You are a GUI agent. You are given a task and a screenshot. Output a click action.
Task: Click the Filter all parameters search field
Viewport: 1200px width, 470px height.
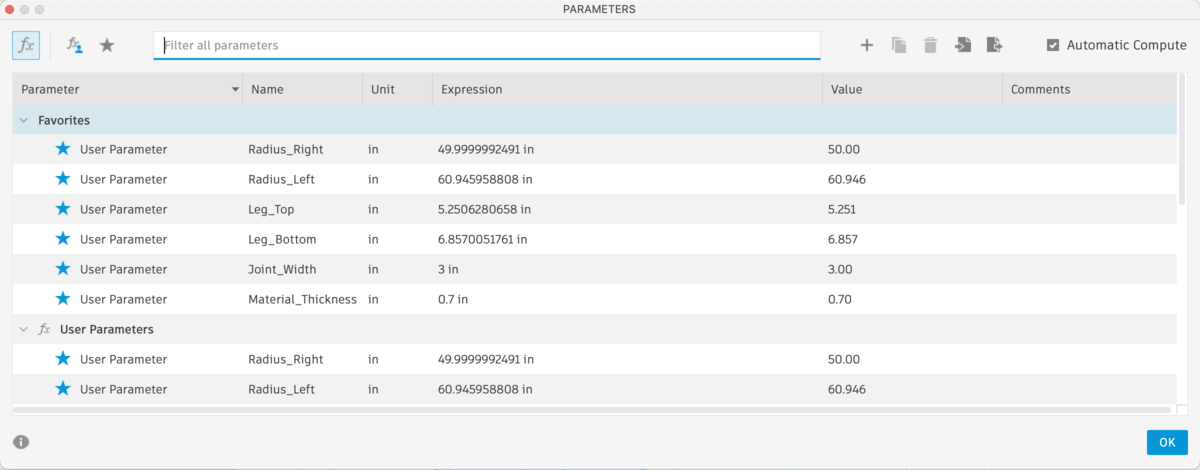(x=487, y=45)
